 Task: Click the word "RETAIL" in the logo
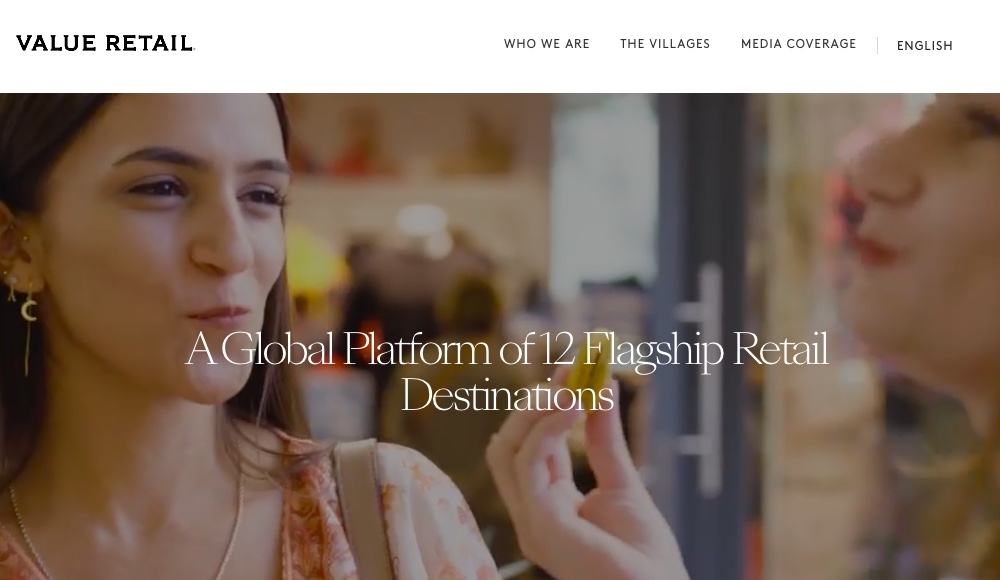click(x=149, y=43)
